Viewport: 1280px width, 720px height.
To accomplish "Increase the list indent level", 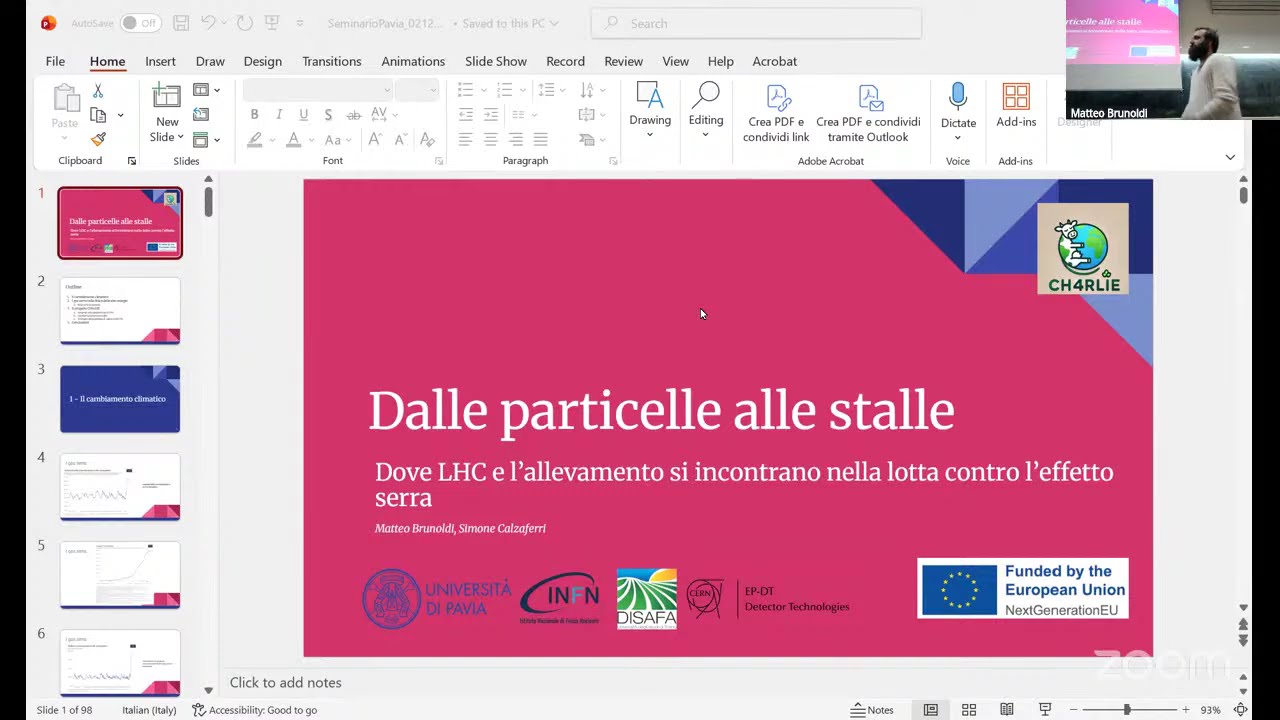I will 491,115.
